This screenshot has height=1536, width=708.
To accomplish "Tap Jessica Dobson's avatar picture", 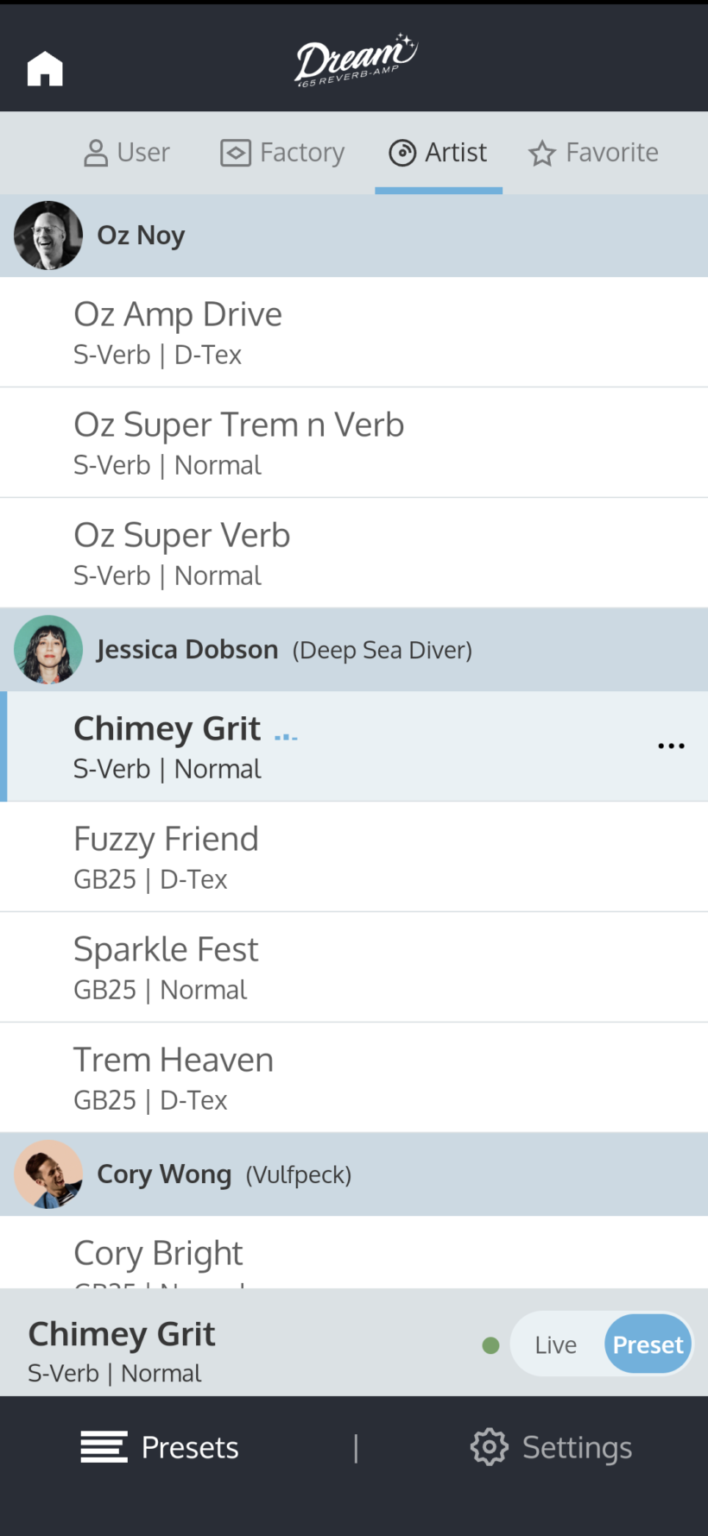I will (x=48, y=650).
